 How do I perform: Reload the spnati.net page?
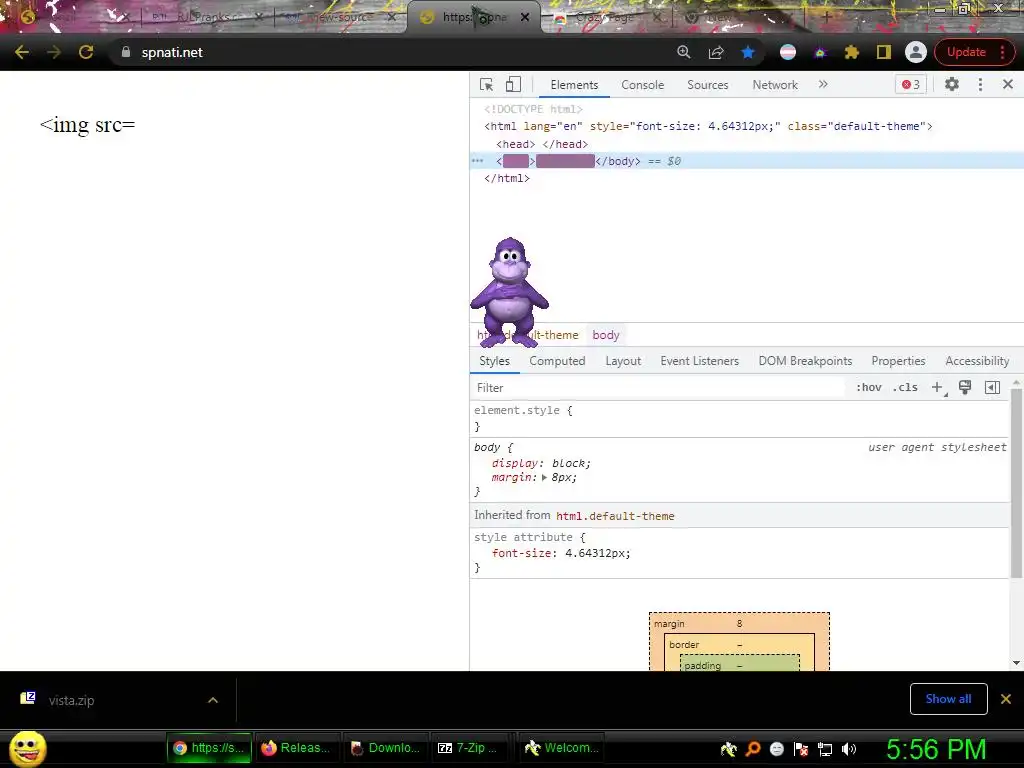pos(86,52)
